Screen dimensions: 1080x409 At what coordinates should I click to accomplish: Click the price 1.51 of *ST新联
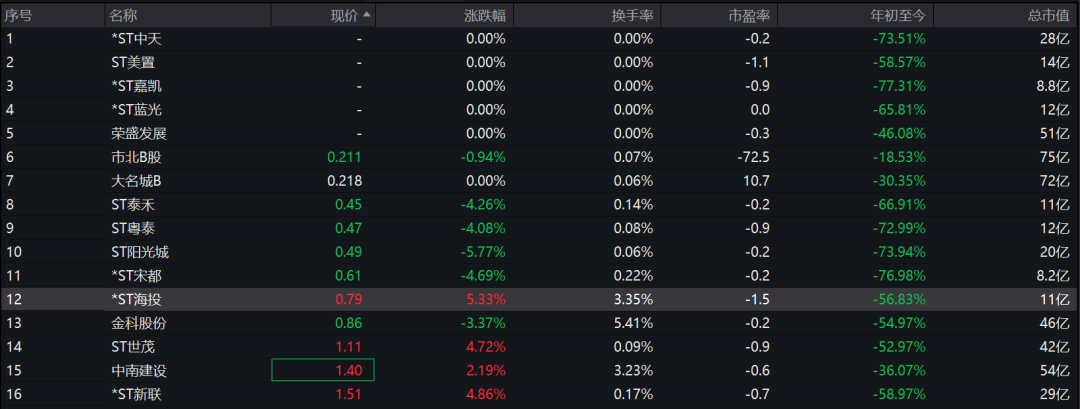pos(348,395)
